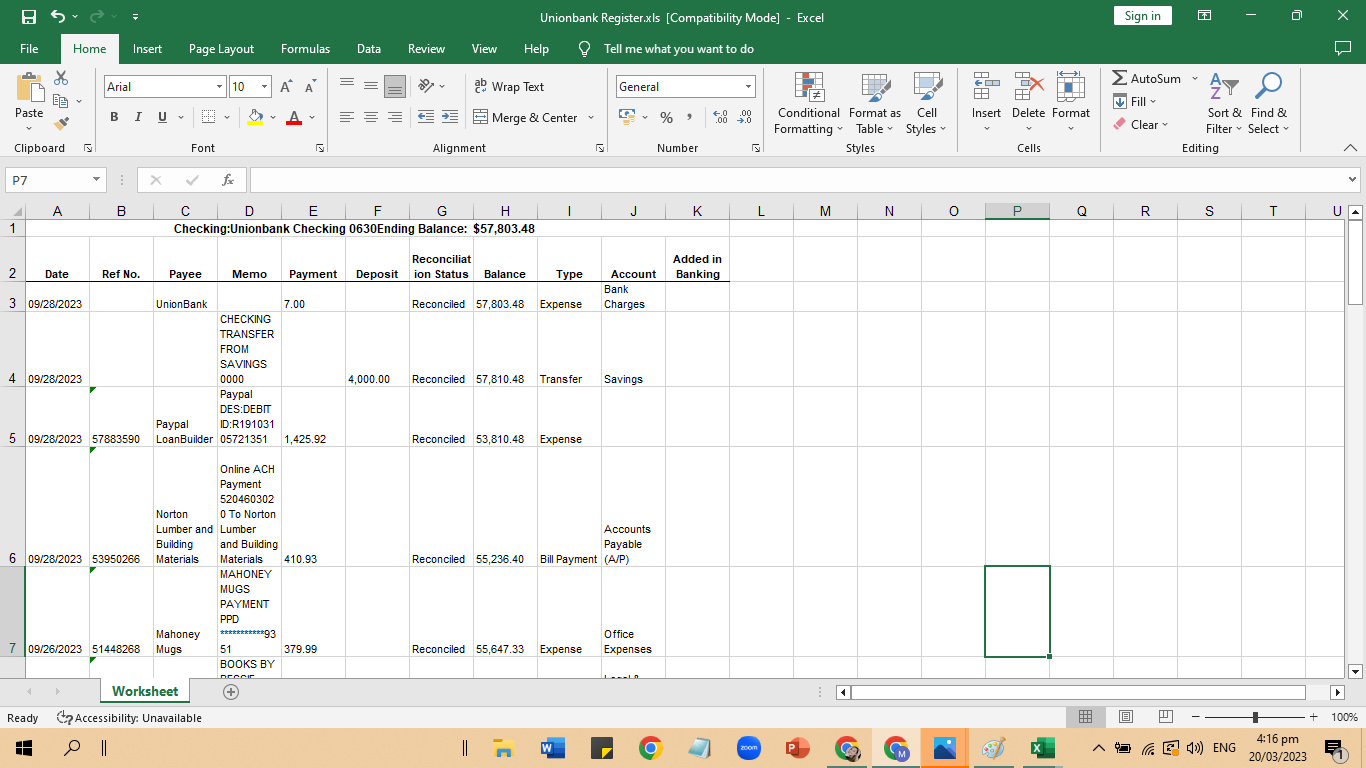
Task: Click the Sign in button
Action: [1142, 15]
